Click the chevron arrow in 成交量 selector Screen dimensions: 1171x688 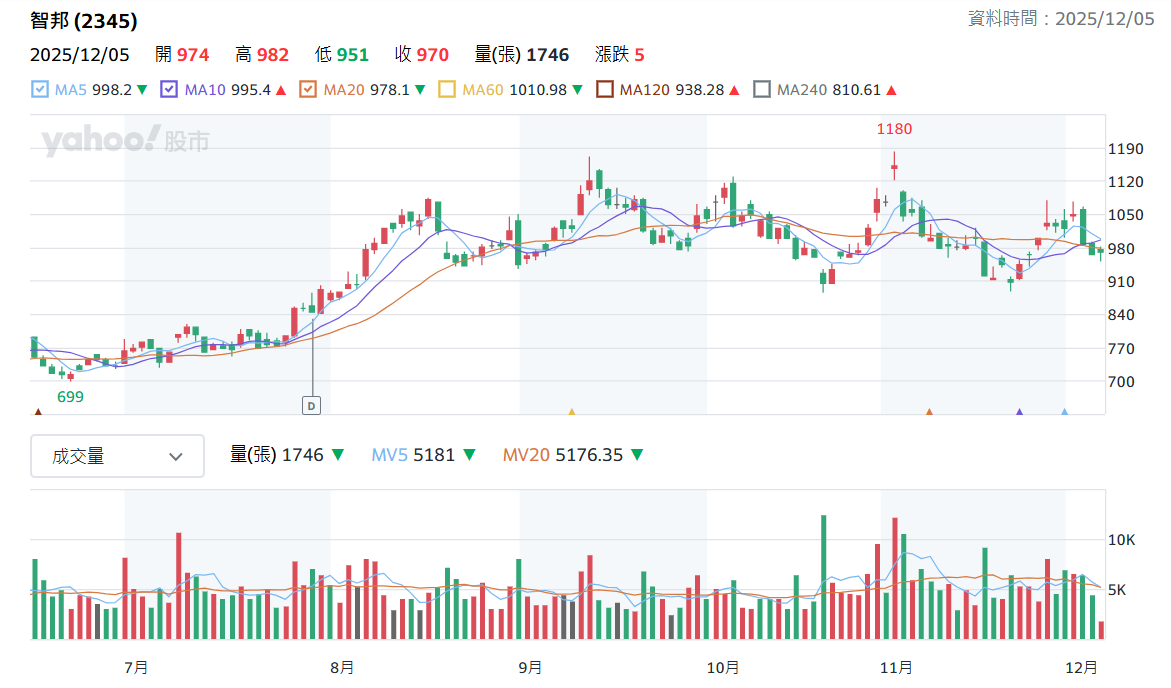[176, 457]
